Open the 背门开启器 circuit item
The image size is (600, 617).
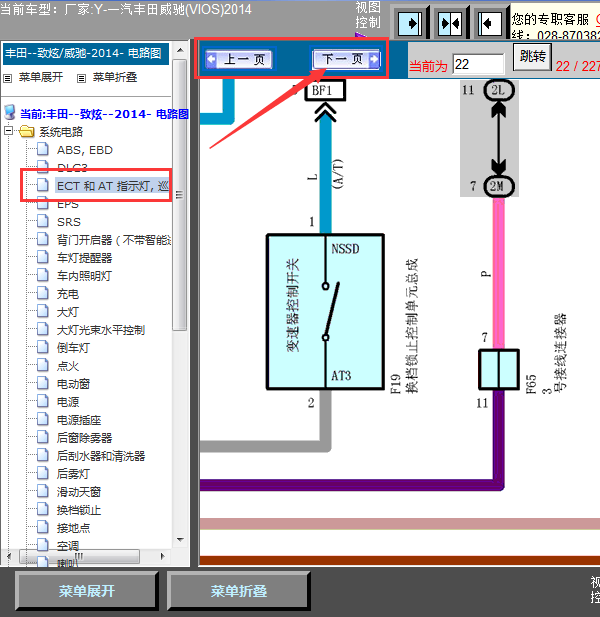(114, 240)
